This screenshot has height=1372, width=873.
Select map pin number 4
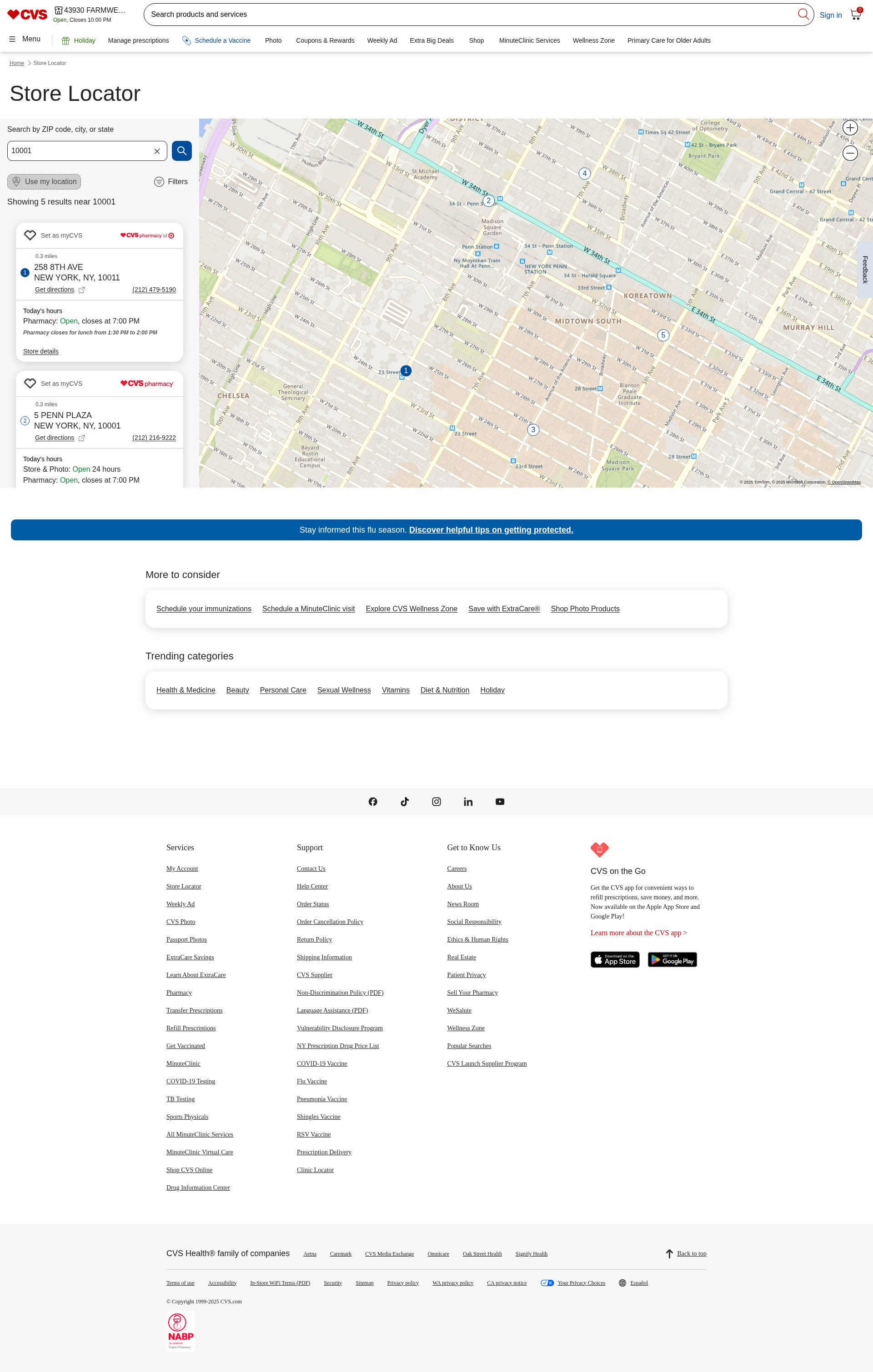click(x=584, y=173)
